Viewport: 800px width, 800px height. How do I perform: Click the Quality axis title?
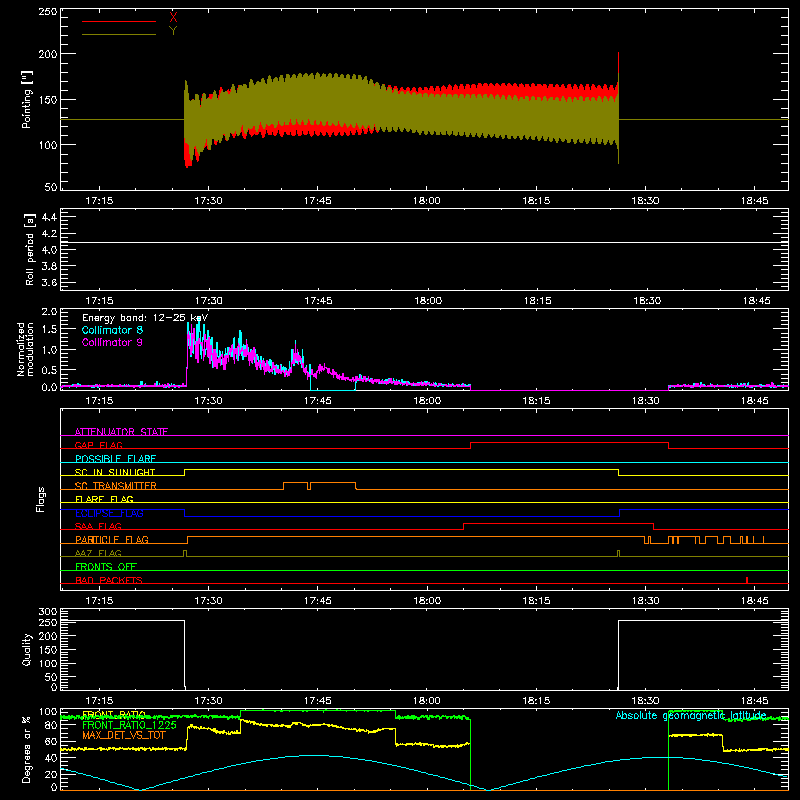coord(27,649)
